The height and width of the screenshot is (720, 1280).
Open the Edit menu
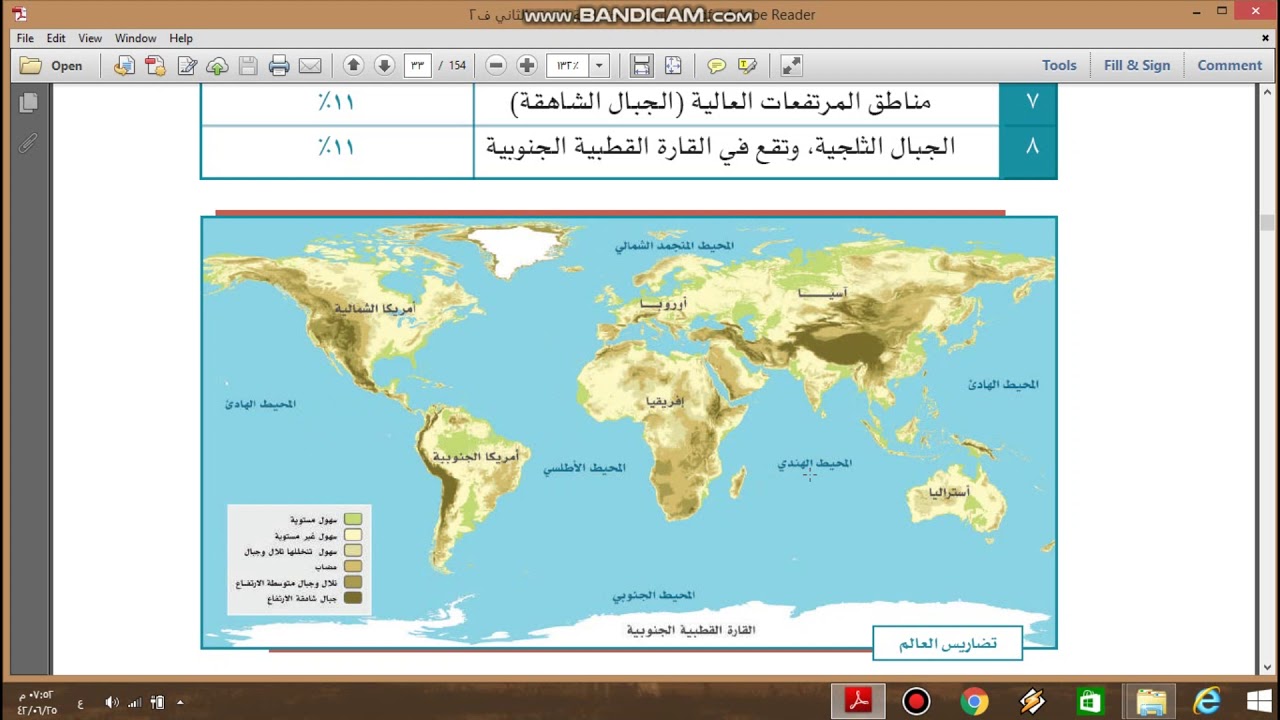point(56,38)
